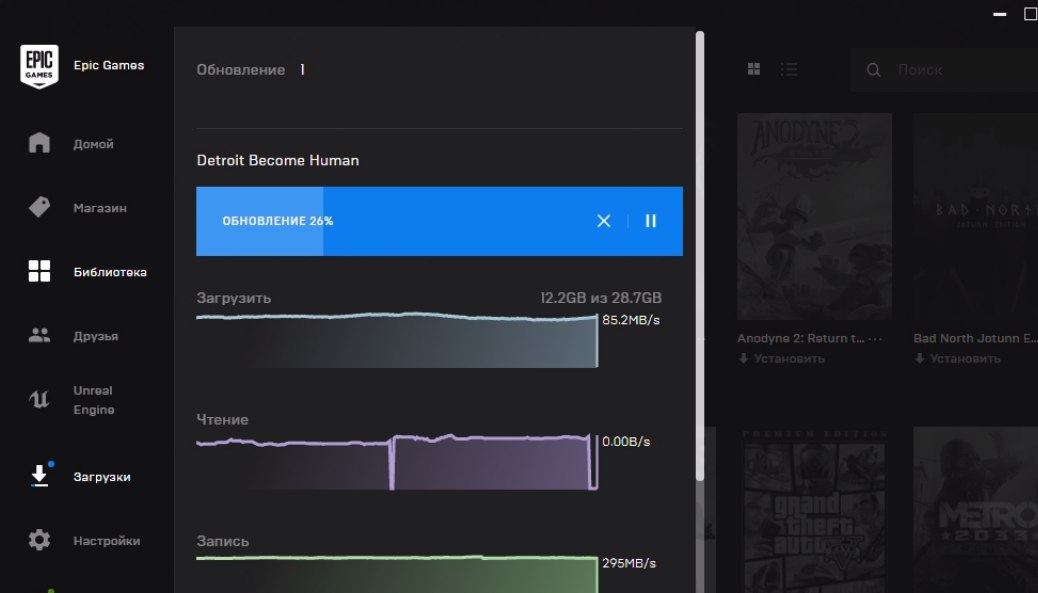
Task: Click the gear icon for Настройки
Action: click(39, 540)
